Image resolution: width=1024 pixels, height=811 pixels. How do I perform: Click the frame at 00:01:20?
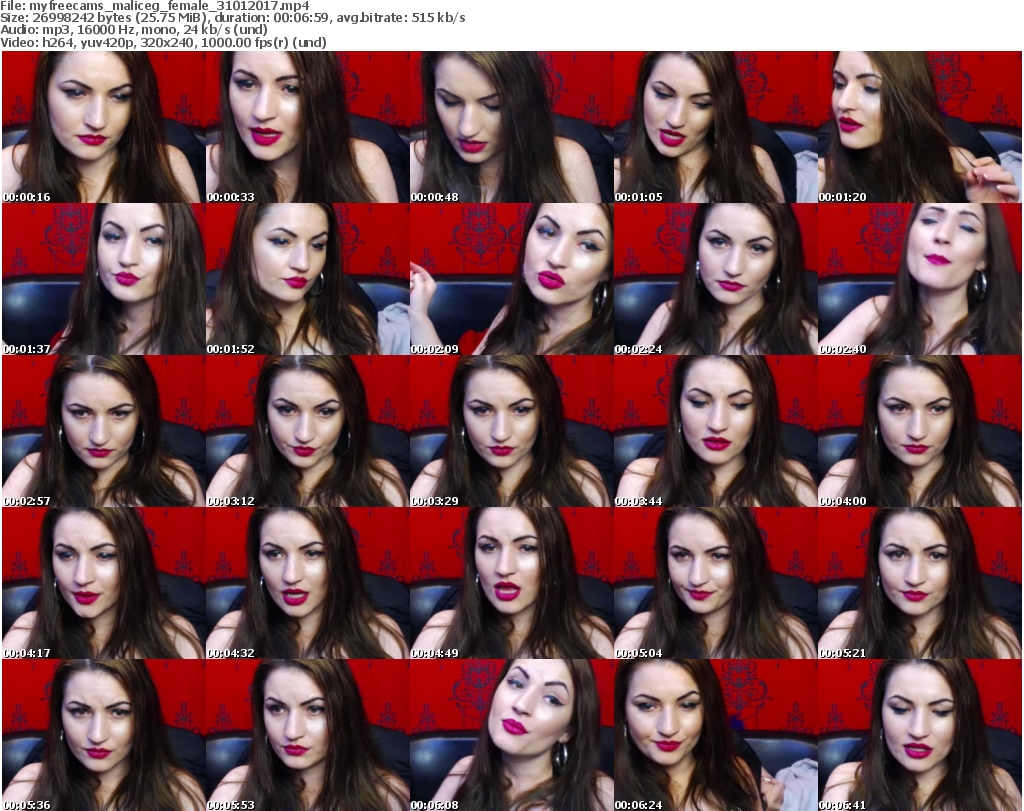(919, 127)
